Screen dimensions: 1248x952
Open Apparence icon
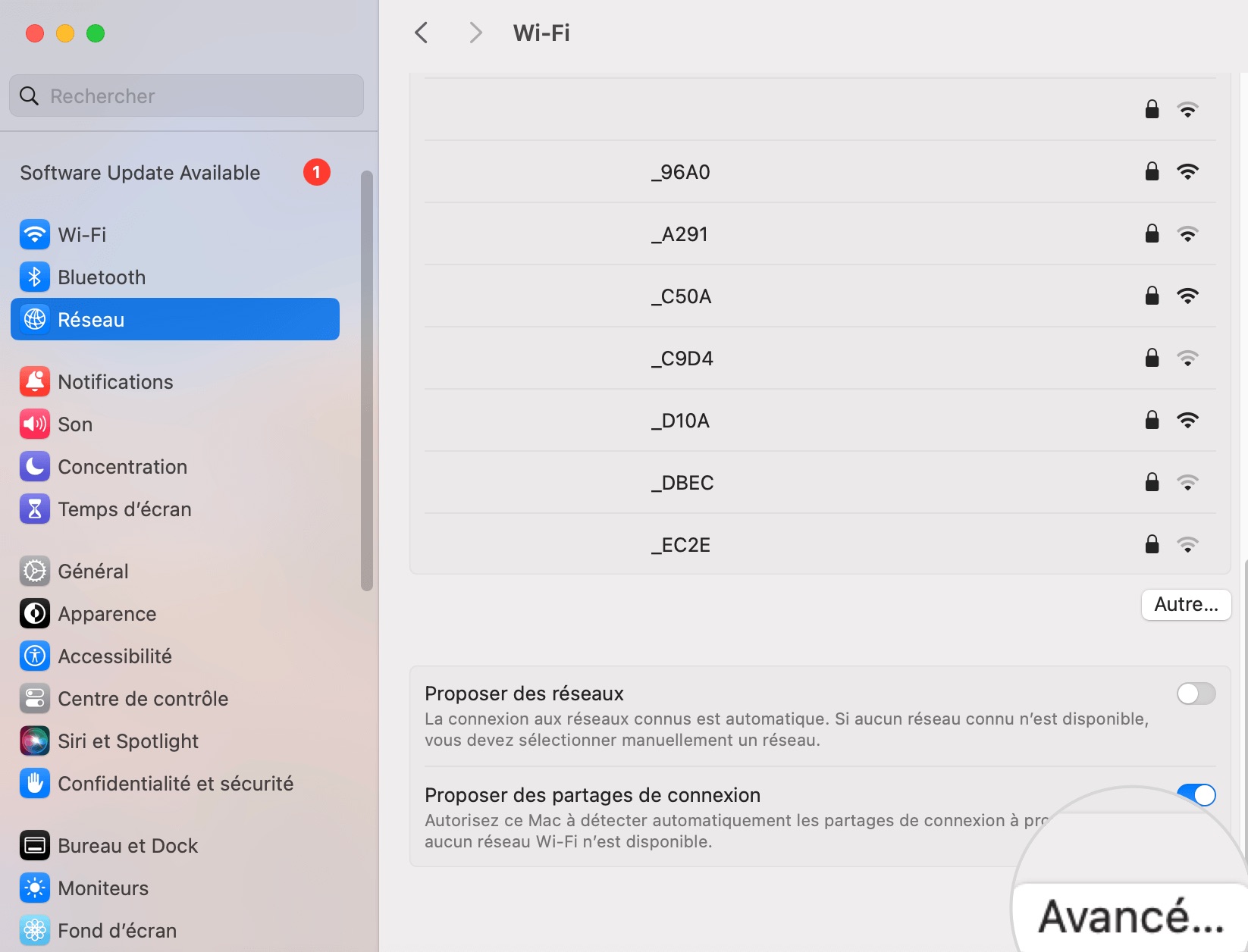[x=35, y=613]
